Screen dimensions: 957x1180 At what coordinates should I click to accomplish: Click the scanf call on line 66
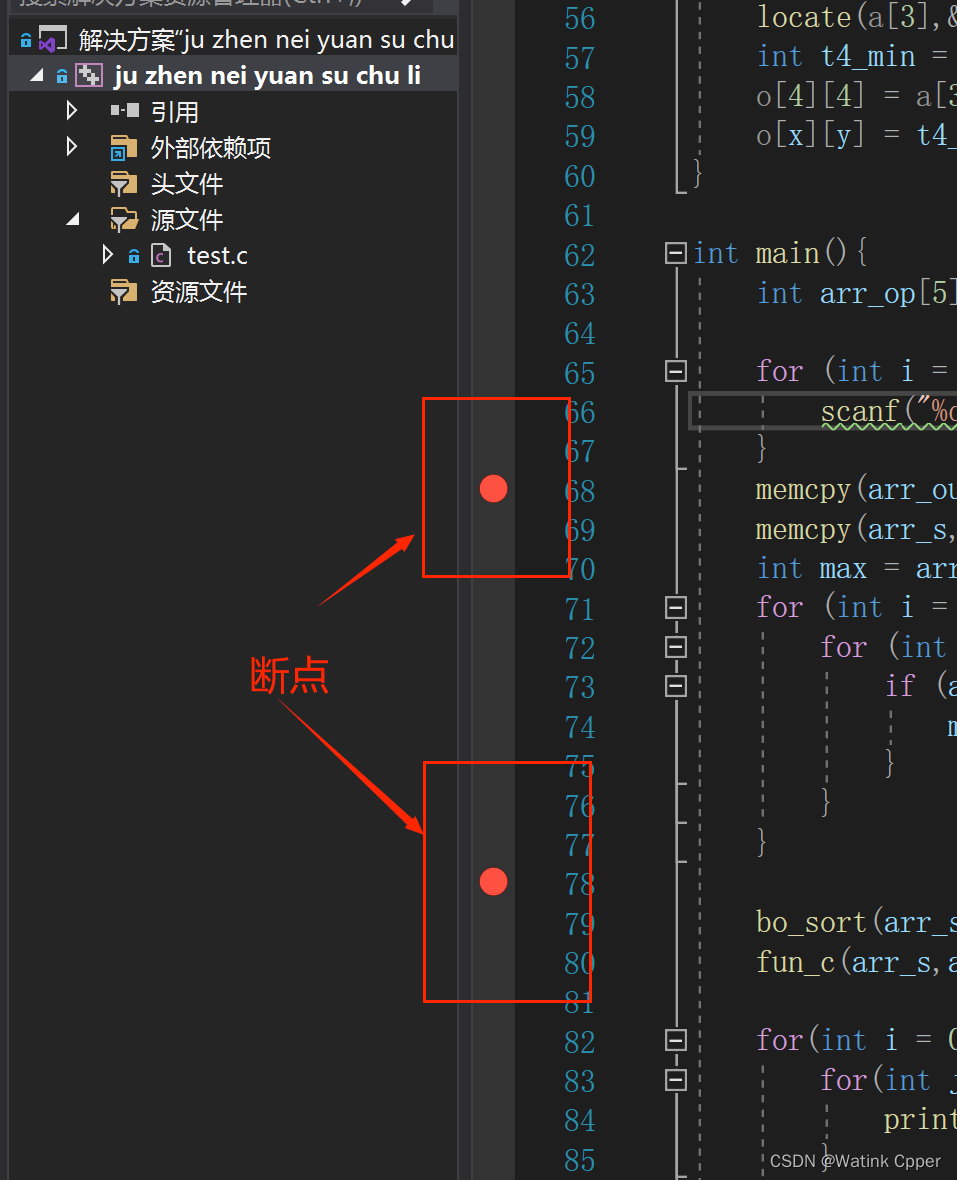pyautogui.click(x=860, y=411)
